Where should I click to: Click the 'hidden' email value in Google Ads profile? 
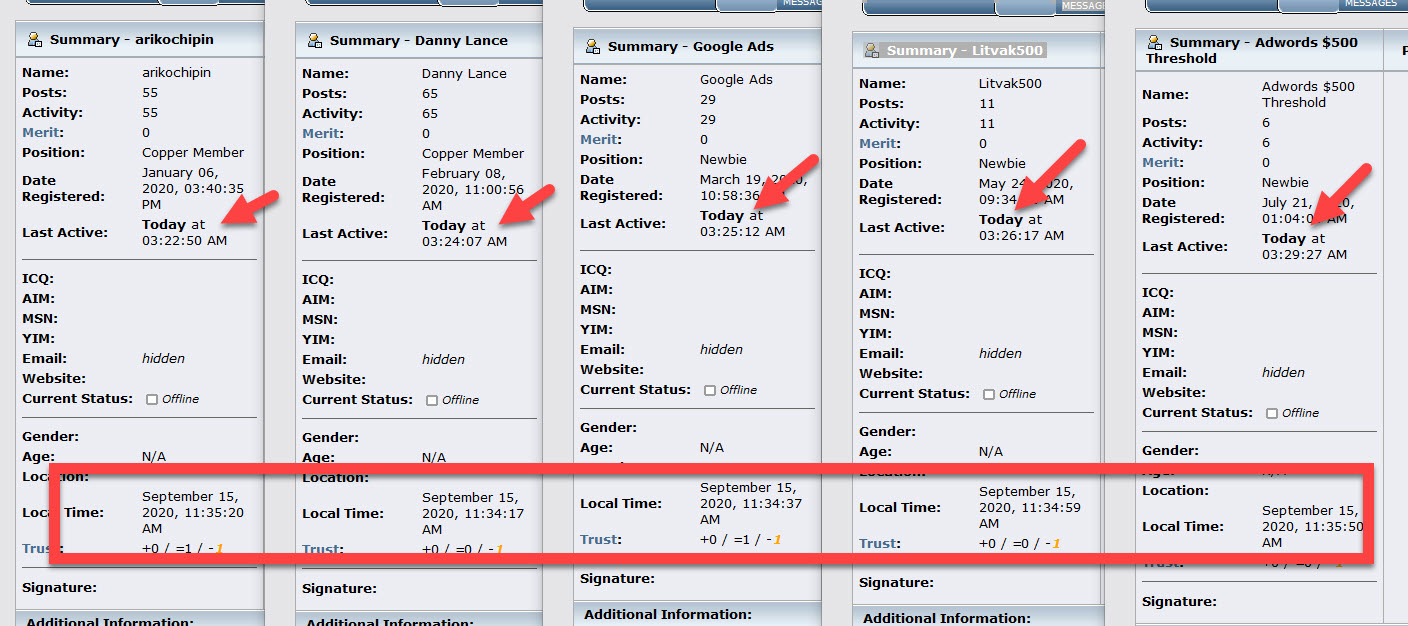pyautogui.click(x=721, y=350)
